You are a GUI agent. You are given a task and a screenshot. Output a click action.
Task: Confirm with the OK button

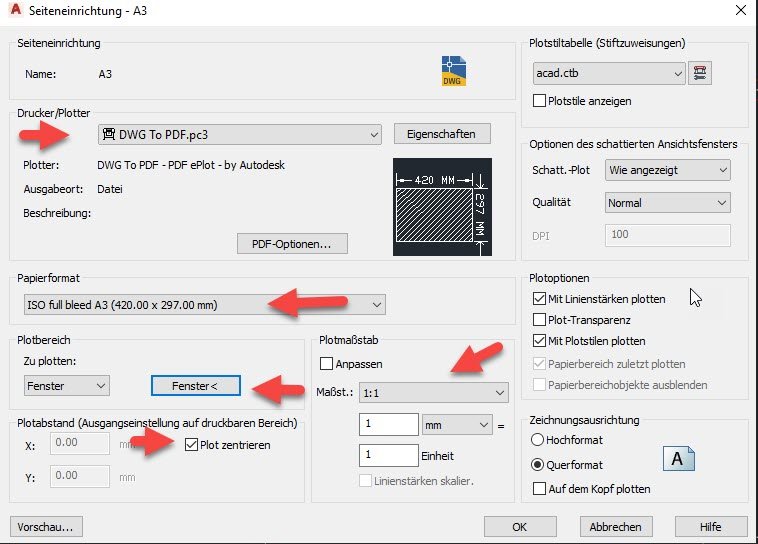coord(520,527)
